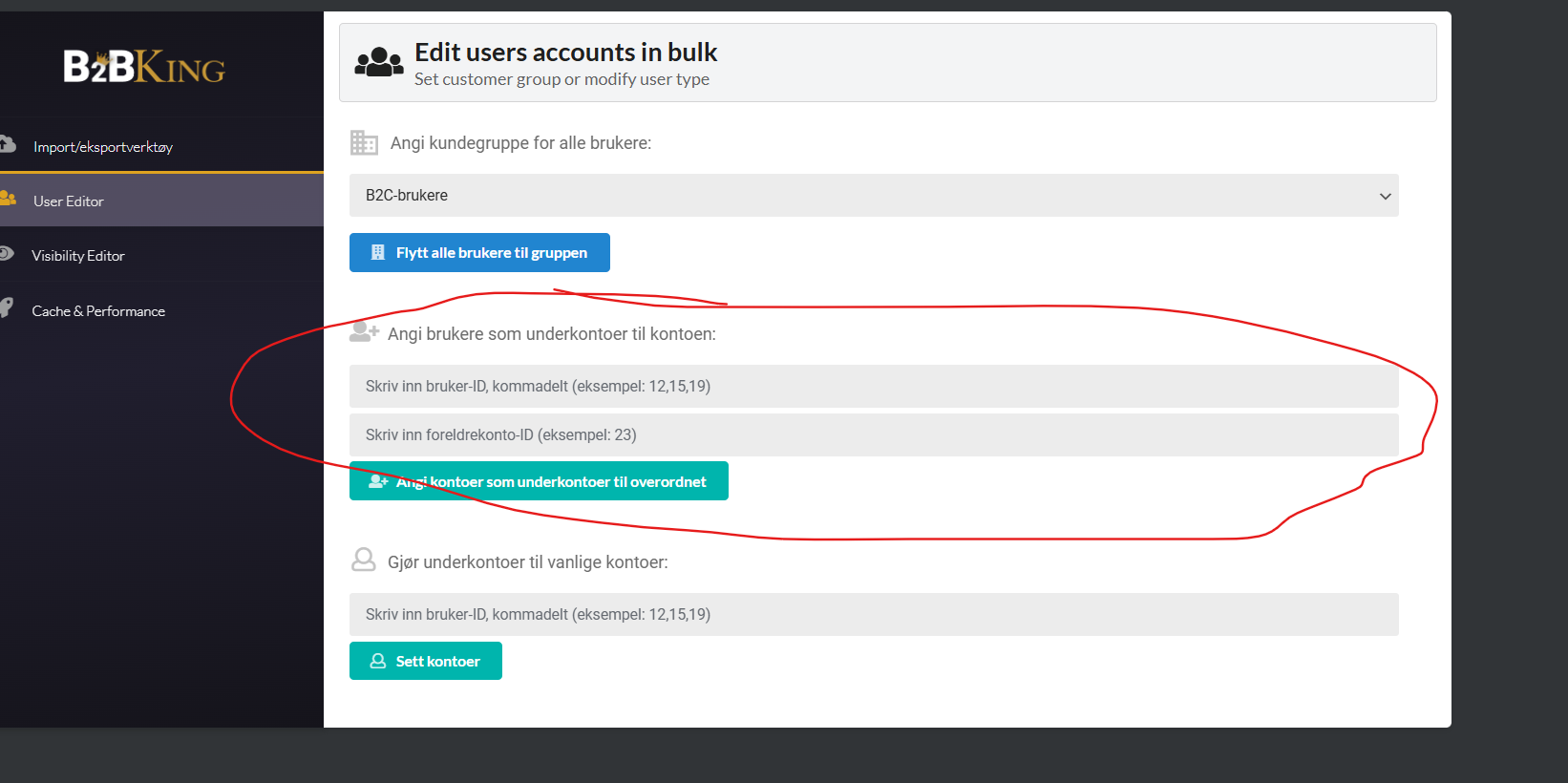Click the add-user icon beside Angi brukere heading
The height and width of the screenshot is (783, 1568).
coord(364,331)
